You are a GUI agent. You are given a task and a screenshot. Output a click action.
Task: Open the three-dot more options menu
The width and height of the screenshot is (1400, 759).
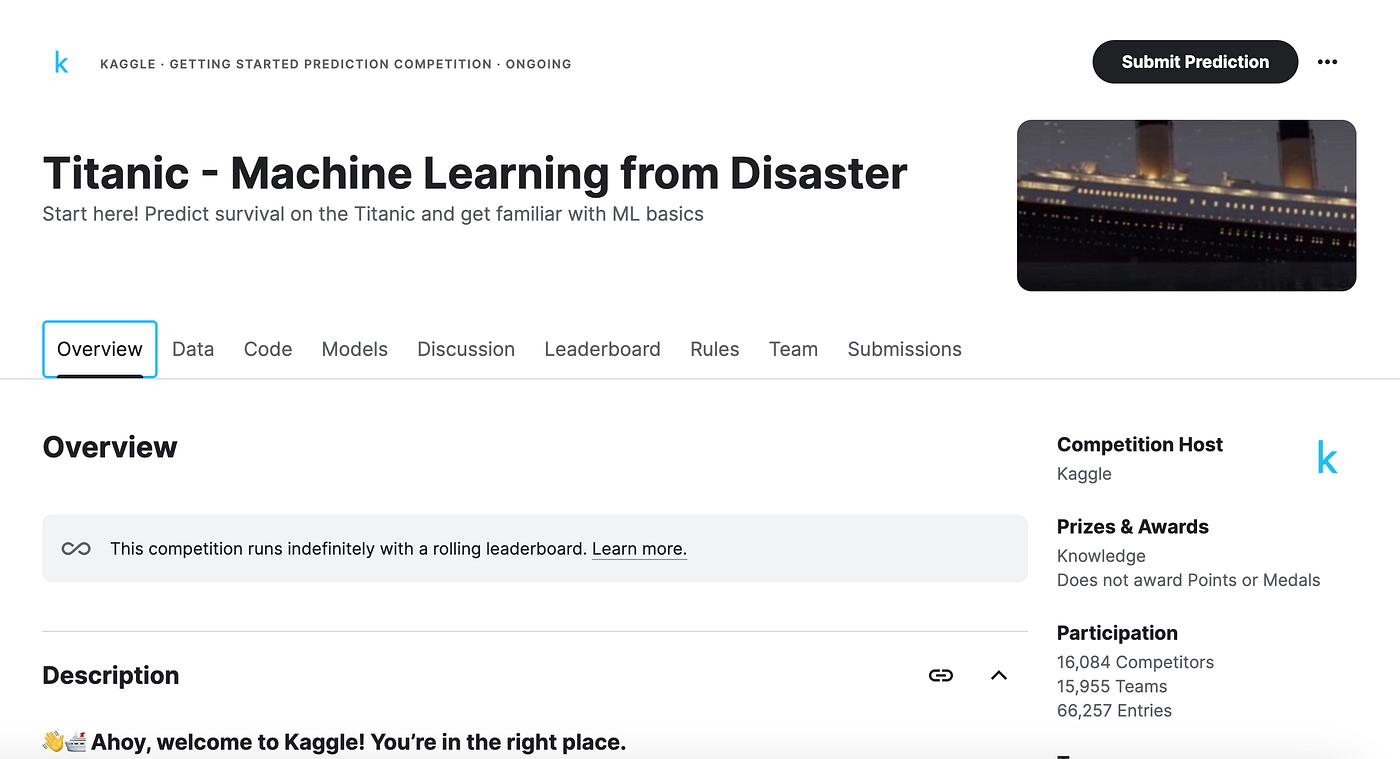pos(1327,62)
